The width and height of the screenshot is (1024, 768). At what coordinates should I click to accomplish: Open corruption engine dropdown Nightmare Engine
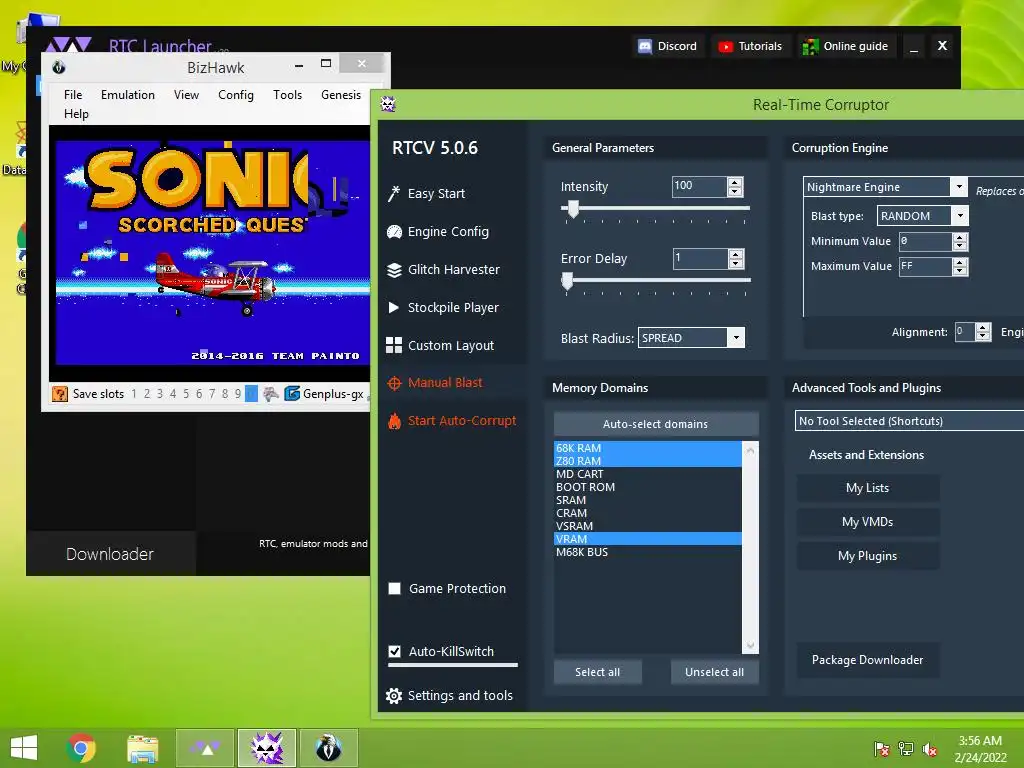[x=959, y=187]
